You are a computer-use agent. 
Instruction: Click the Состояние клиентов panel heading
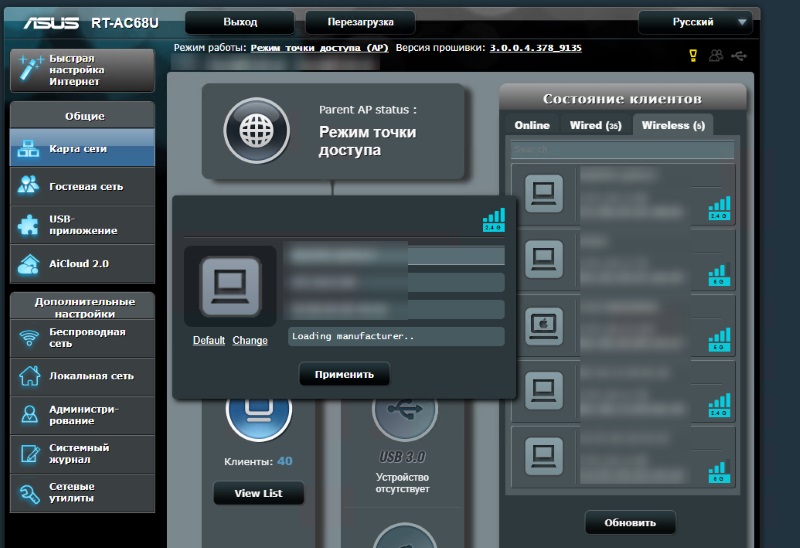pos(622,98)
